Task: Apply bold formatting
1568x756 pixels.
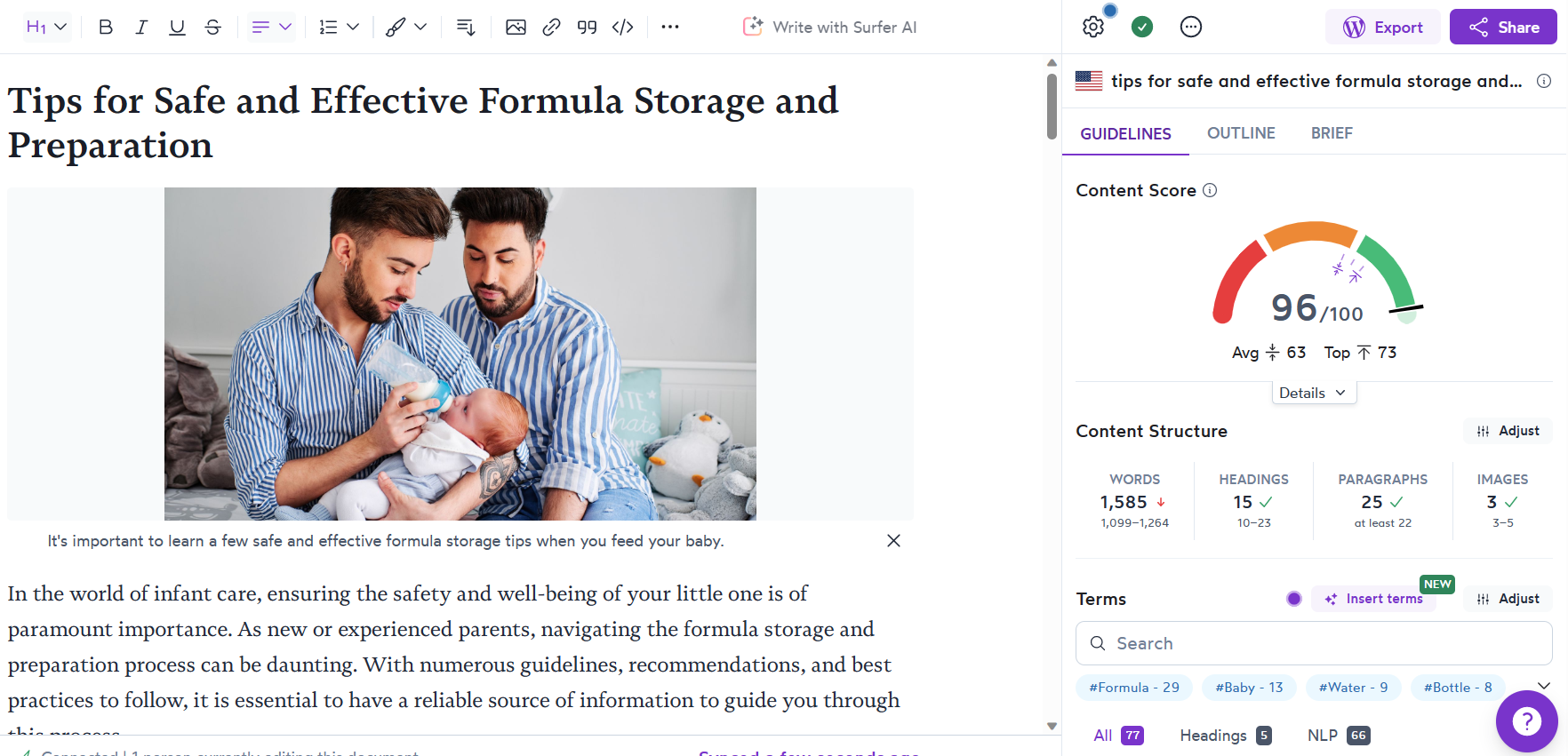Action: pyautogui.click(x=106, y=27)
